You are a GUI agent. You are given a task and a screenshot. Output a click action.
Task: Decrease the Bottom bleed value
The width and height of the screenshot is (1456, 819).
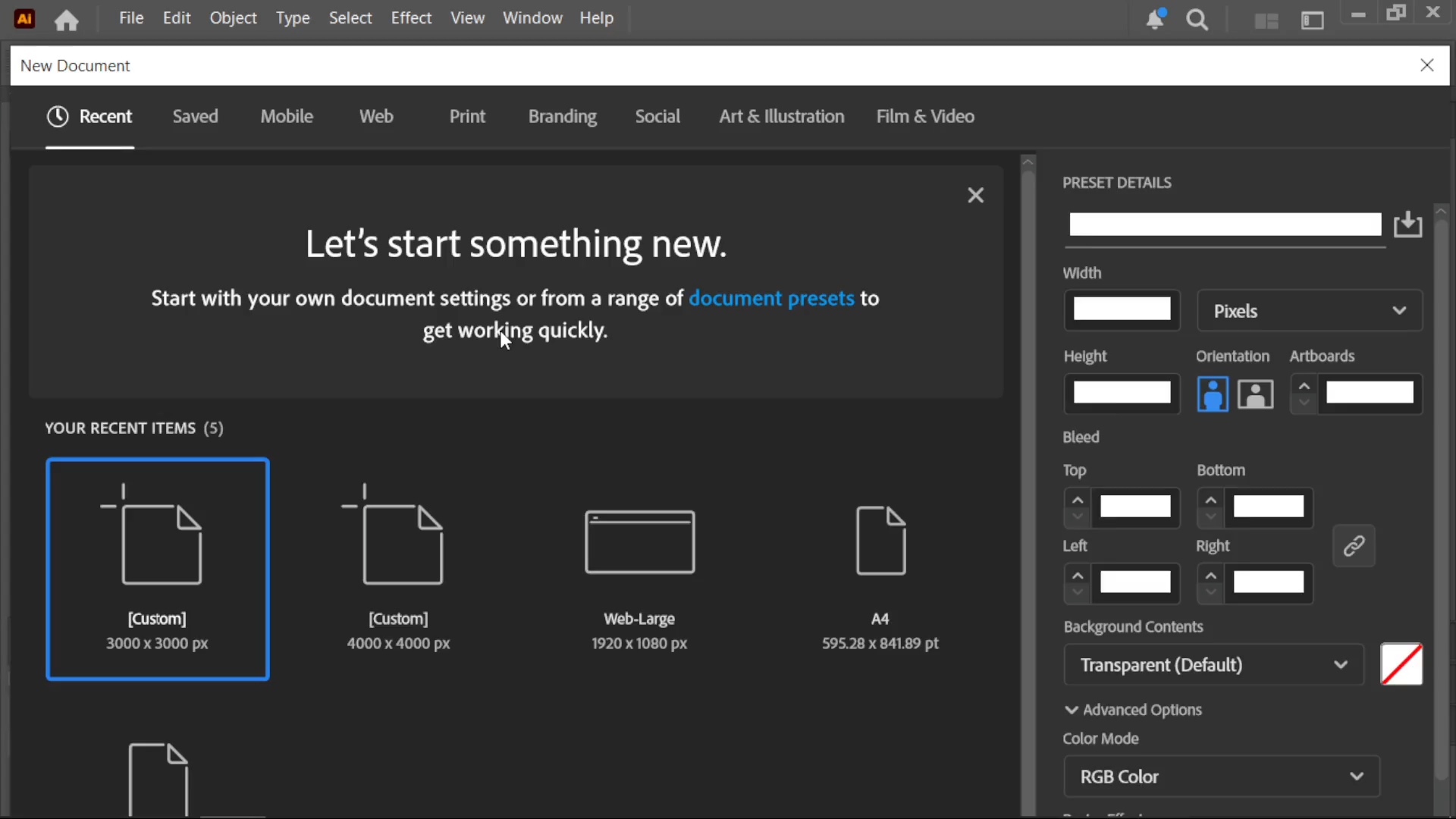[1211, 517]
